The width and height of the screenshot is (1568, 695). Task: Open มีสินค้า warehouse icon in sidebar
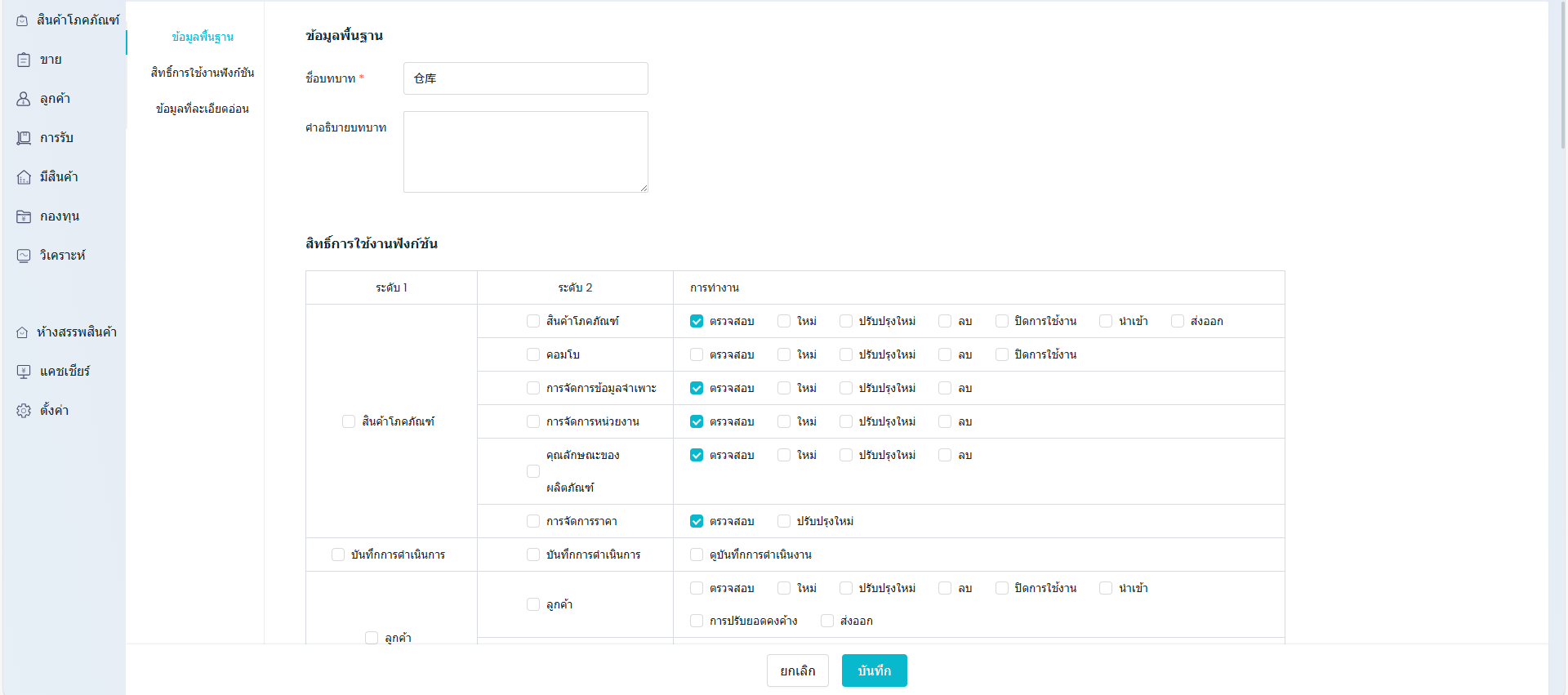click(x=24, y=177)
